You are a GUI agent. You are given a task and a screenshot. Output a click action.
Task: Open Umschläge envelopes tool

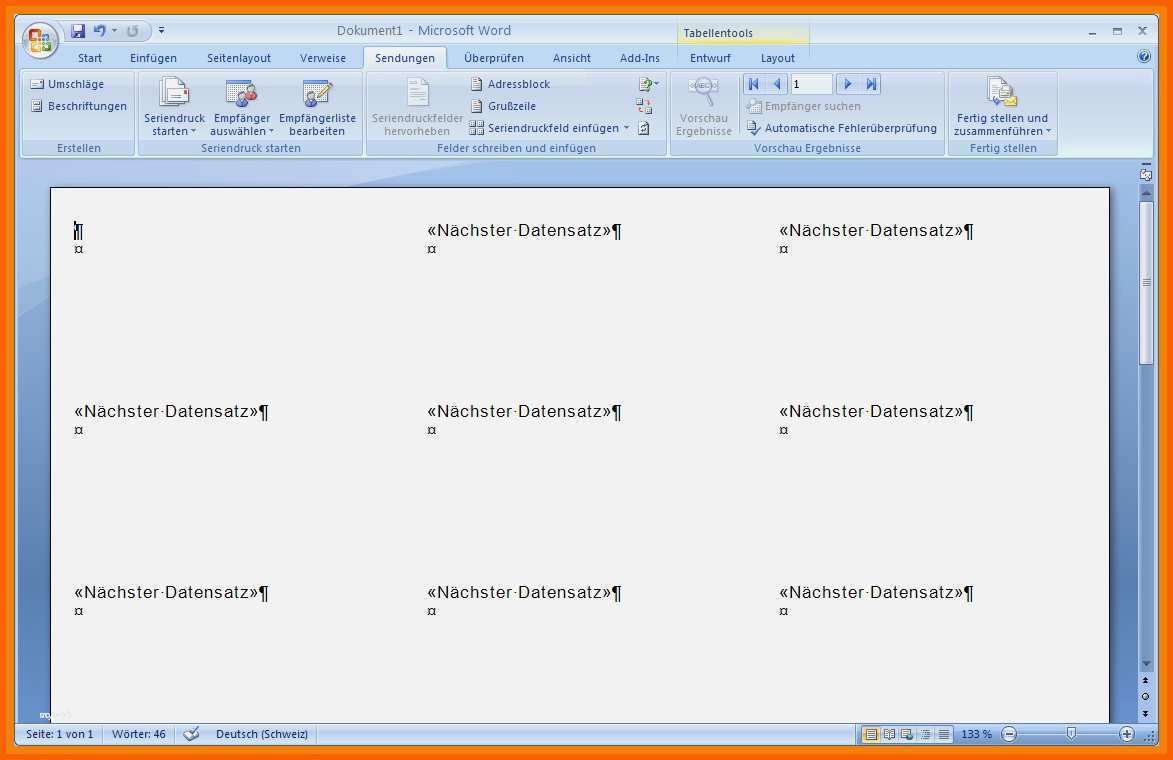[67, 84]
